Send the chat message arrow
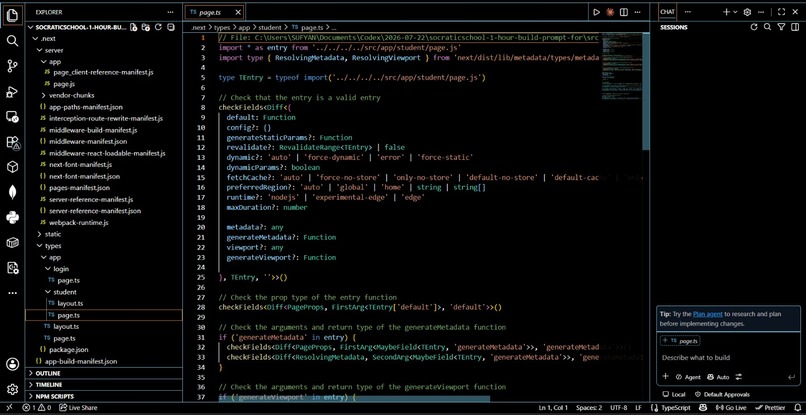This screenshot has width=806, height=415. [792, 377]
